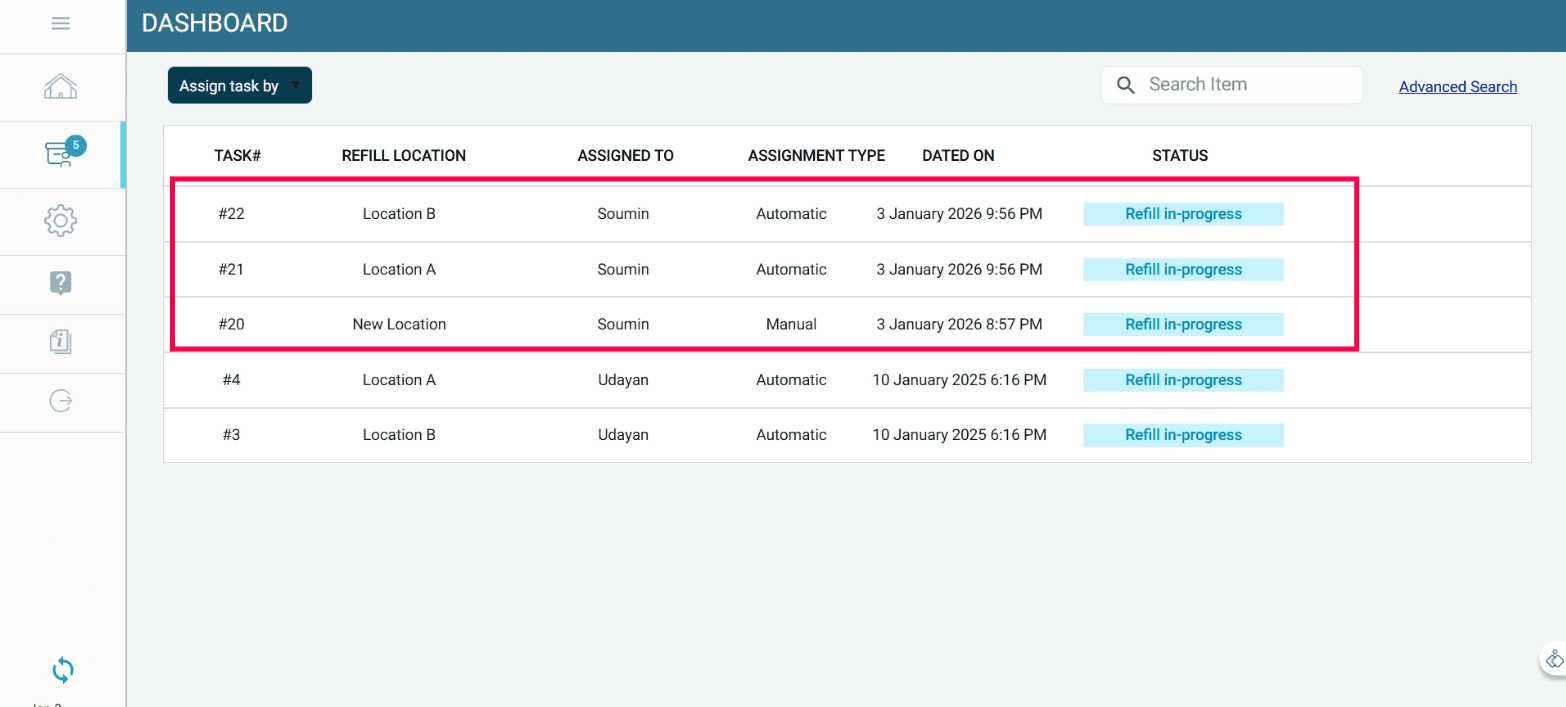Viewport: 1566px width, 707px height.
Task: Click the floating diamond widget icon
Action: pos(1554,660)
